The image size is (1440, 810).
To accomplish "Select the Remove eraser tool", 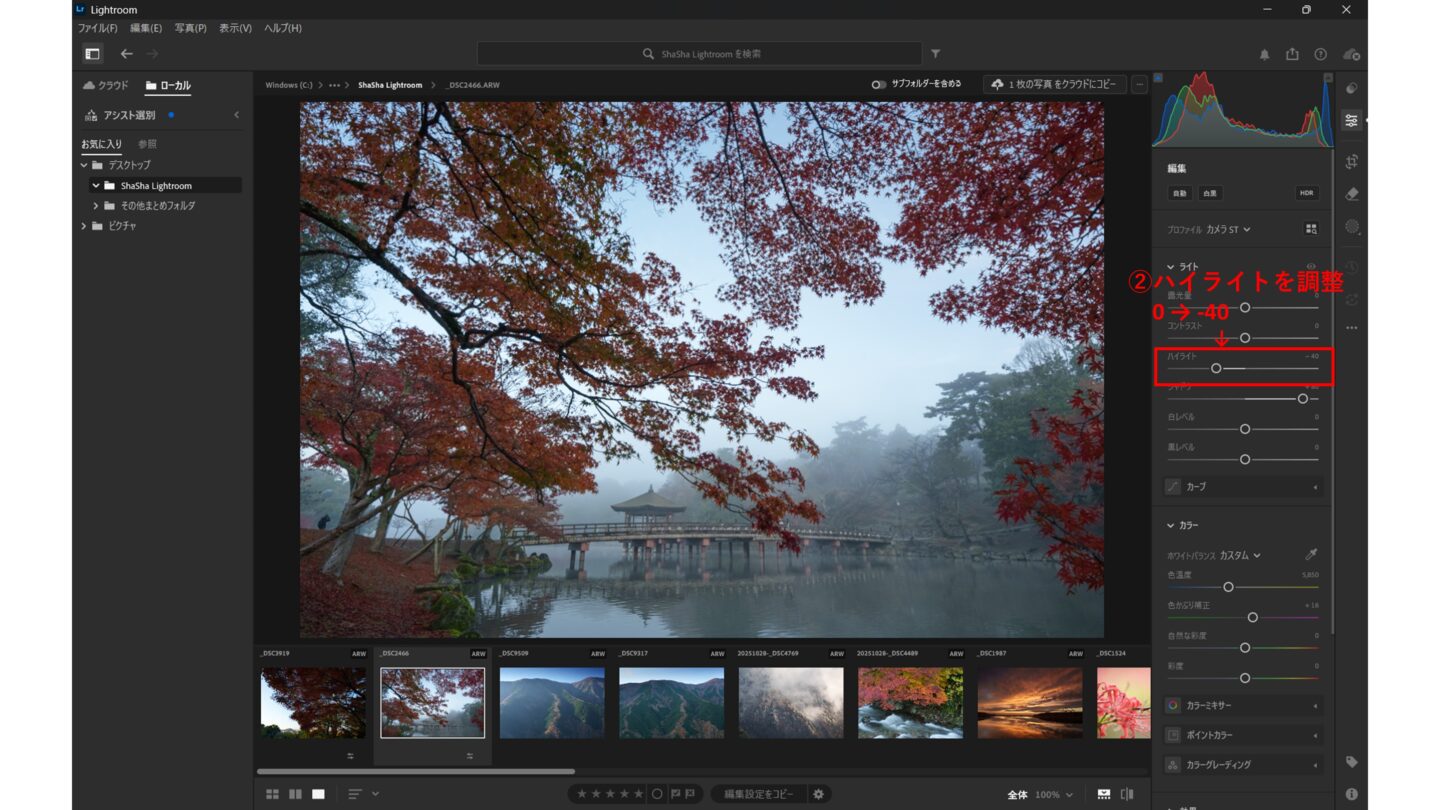I will tap(1352, 194).
